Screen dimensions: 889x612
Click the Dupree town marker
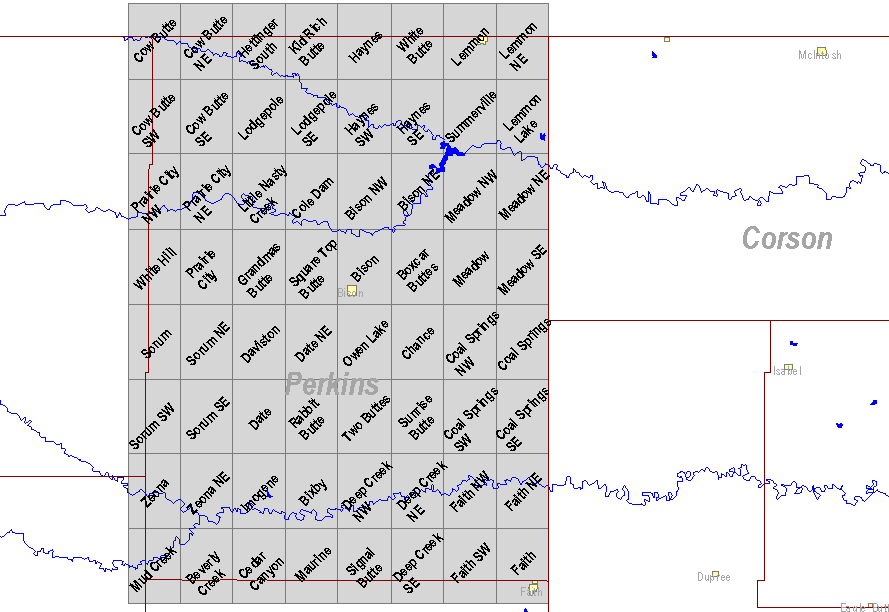tap(715, 575)
